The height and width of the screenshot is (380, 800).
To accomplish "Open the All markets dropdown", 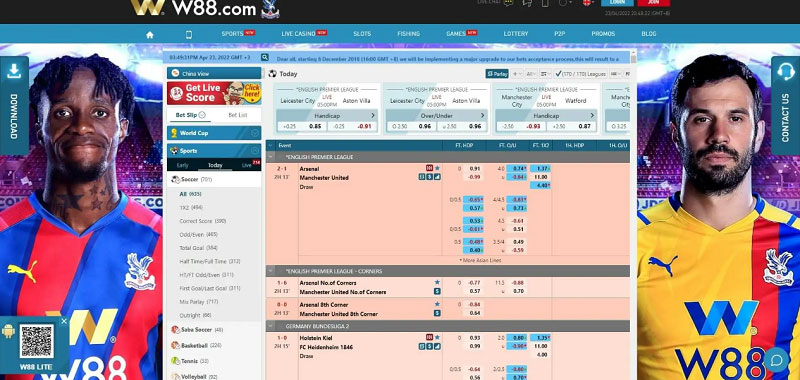I will (531, 74).
